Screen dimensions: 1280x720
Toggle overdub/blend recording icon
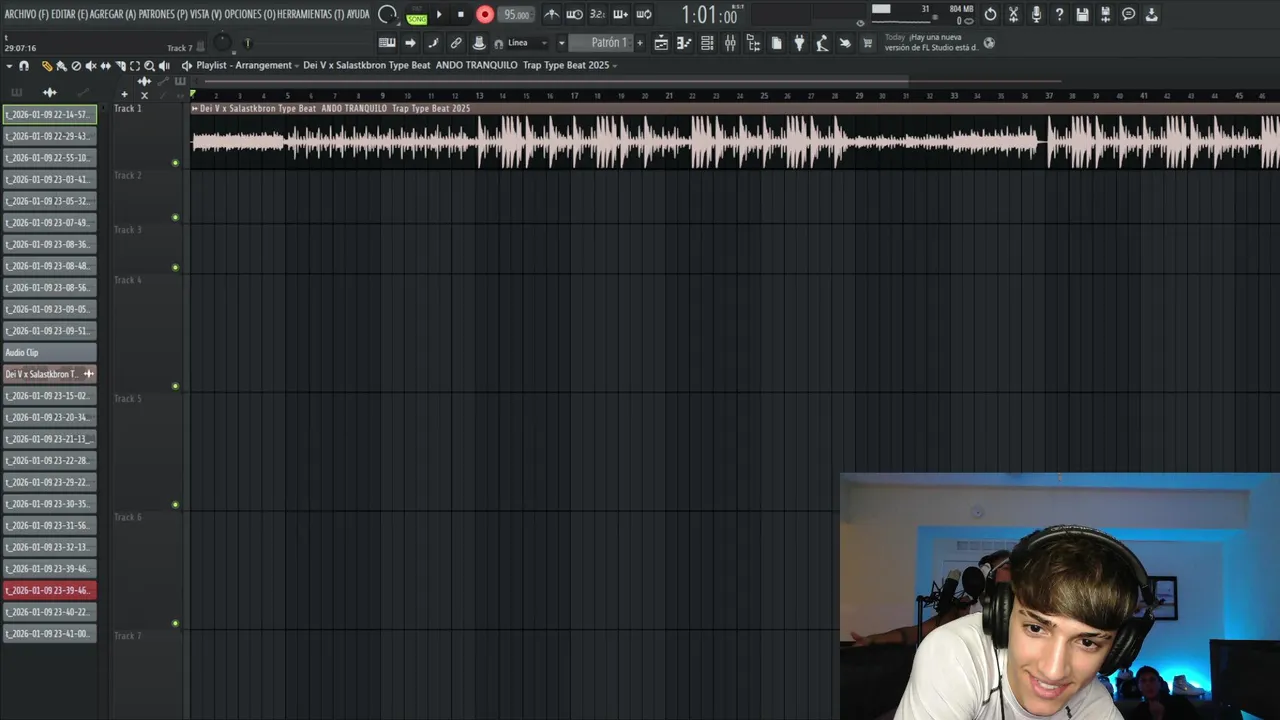620,14
